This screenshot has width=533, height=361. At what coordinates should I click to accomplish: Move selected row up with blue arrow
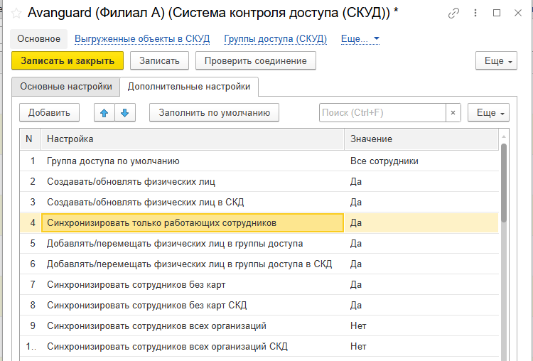point(104,113)
